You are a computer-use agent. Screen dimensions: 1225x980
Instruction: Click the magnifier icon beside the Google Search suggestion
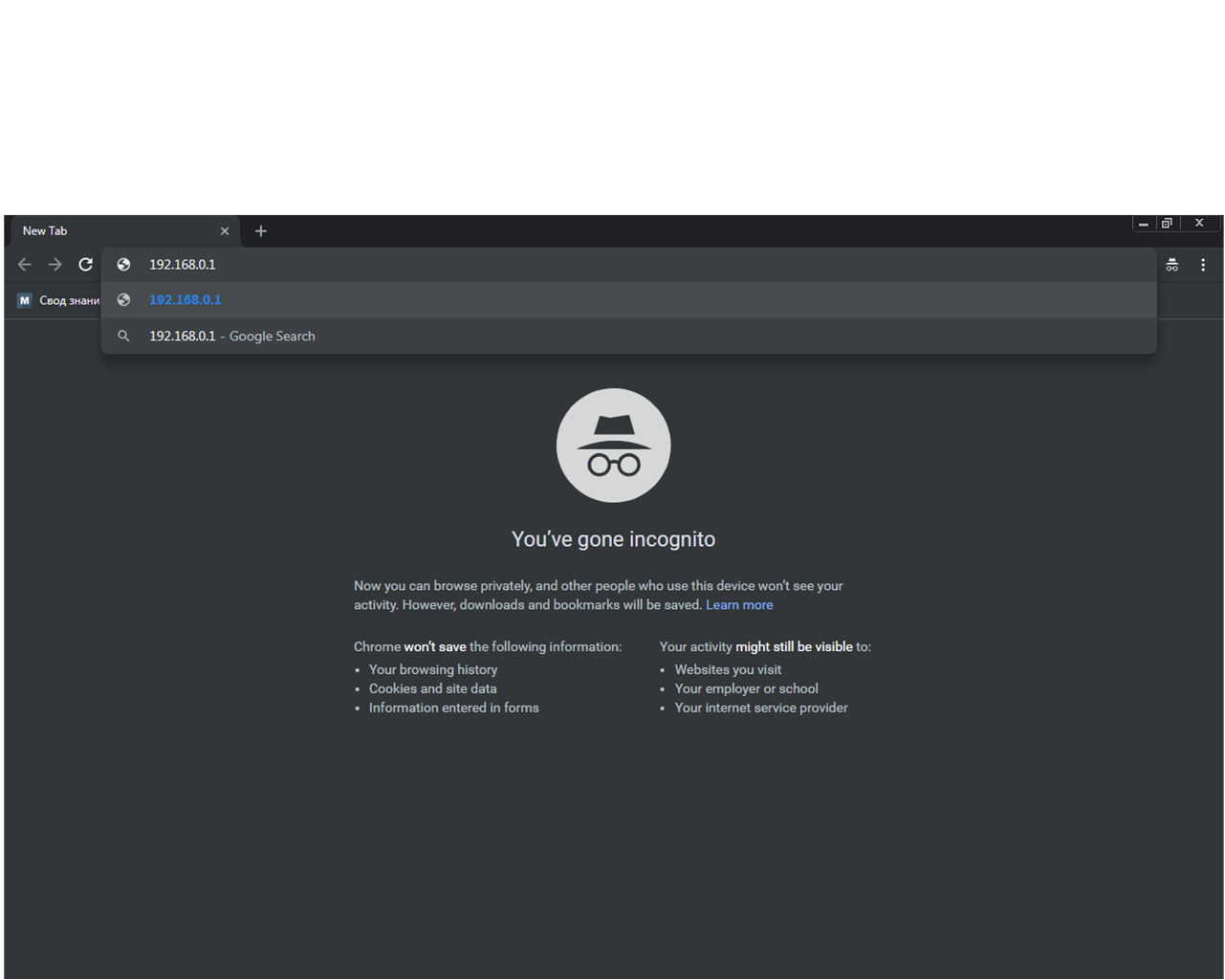123,337
